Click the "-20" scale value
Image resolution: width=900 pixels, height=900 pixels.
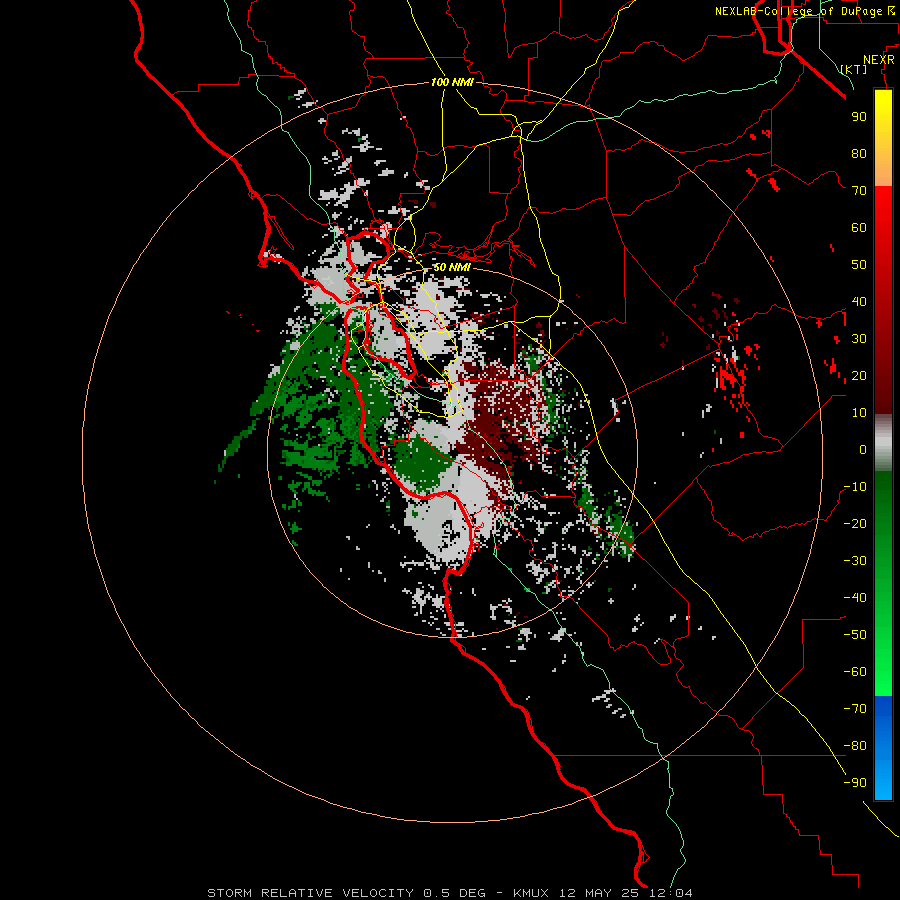pos(855,523)
